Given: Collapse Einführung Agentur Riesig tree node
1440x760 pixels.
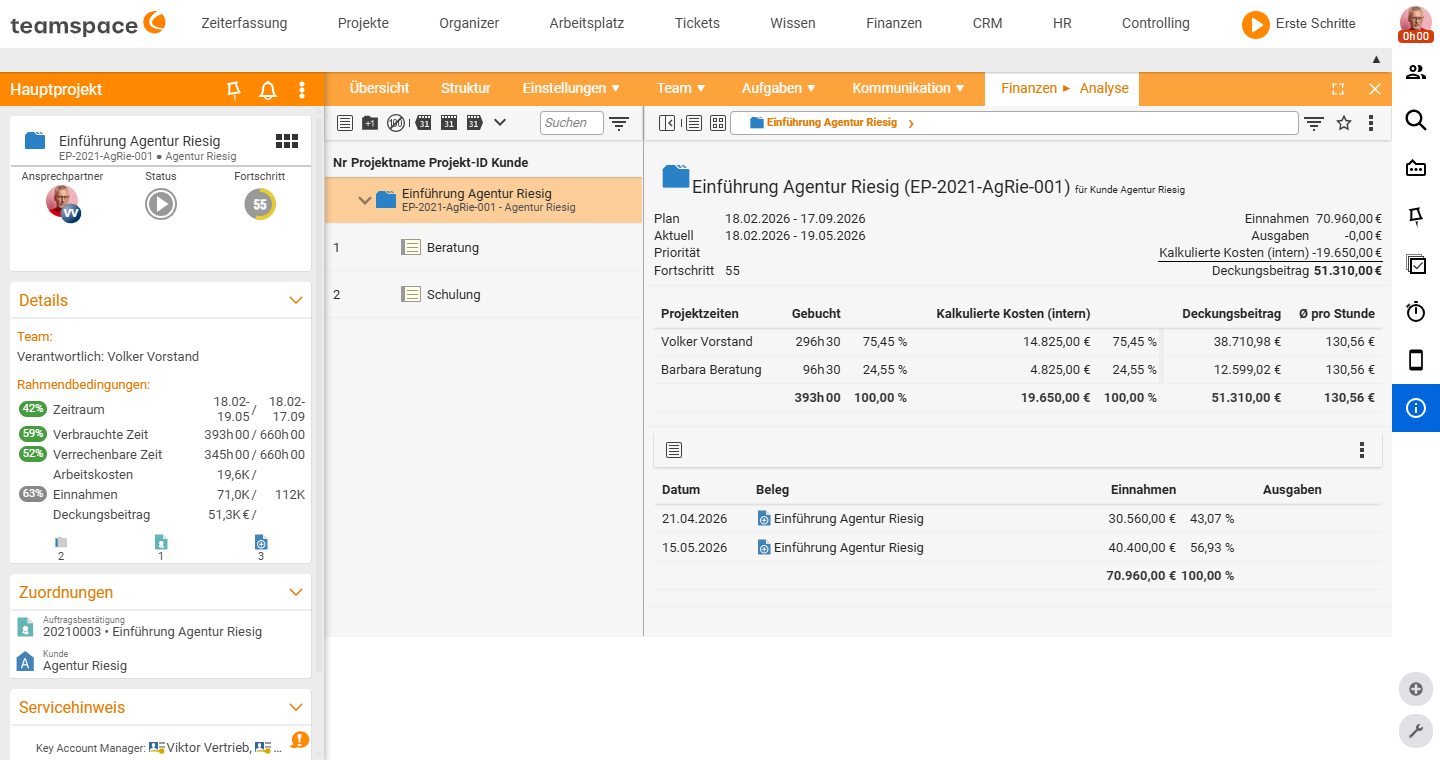Looking at the screenshot, I should tap(364, 201).
